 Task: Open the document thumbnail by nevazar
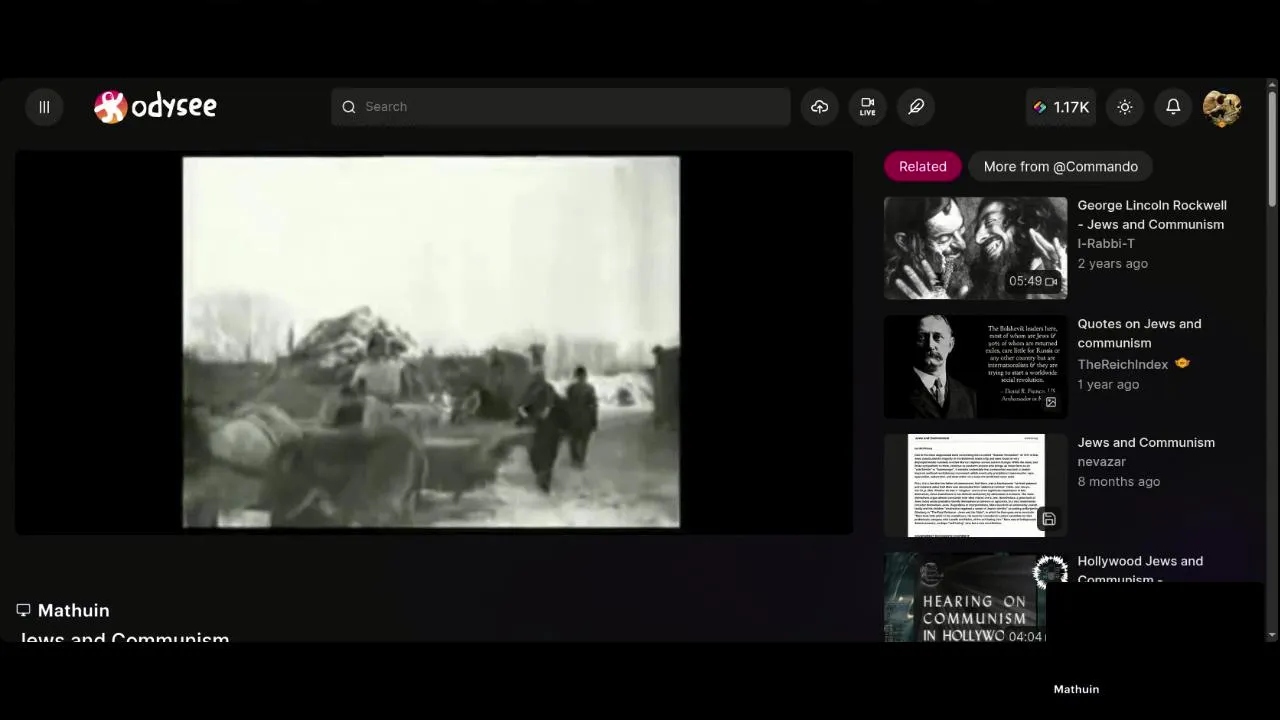[x=975, y=485]
